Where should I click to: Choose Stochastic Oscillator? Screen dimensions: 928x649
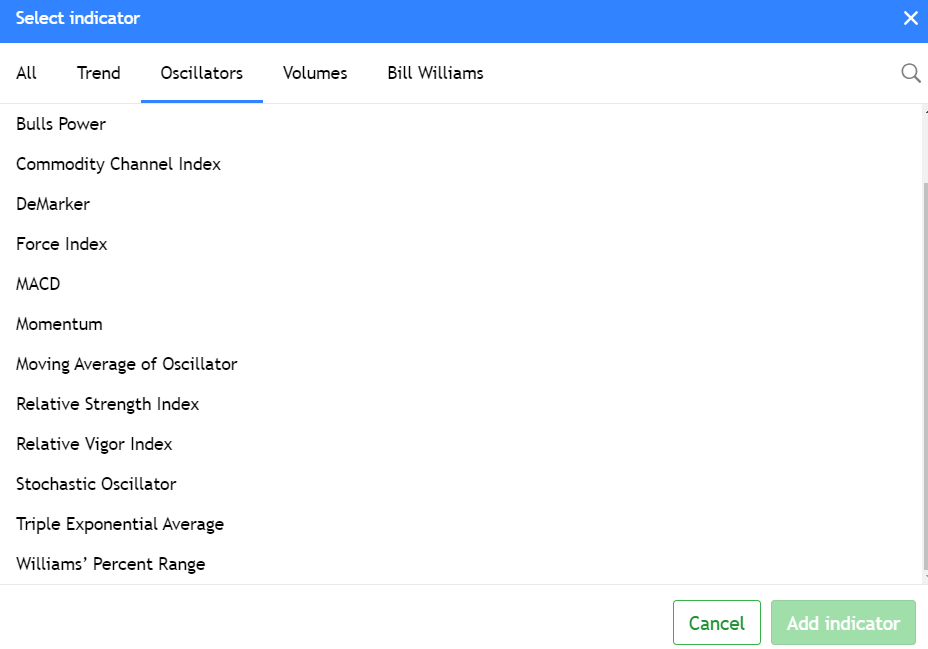coord(96,484)
